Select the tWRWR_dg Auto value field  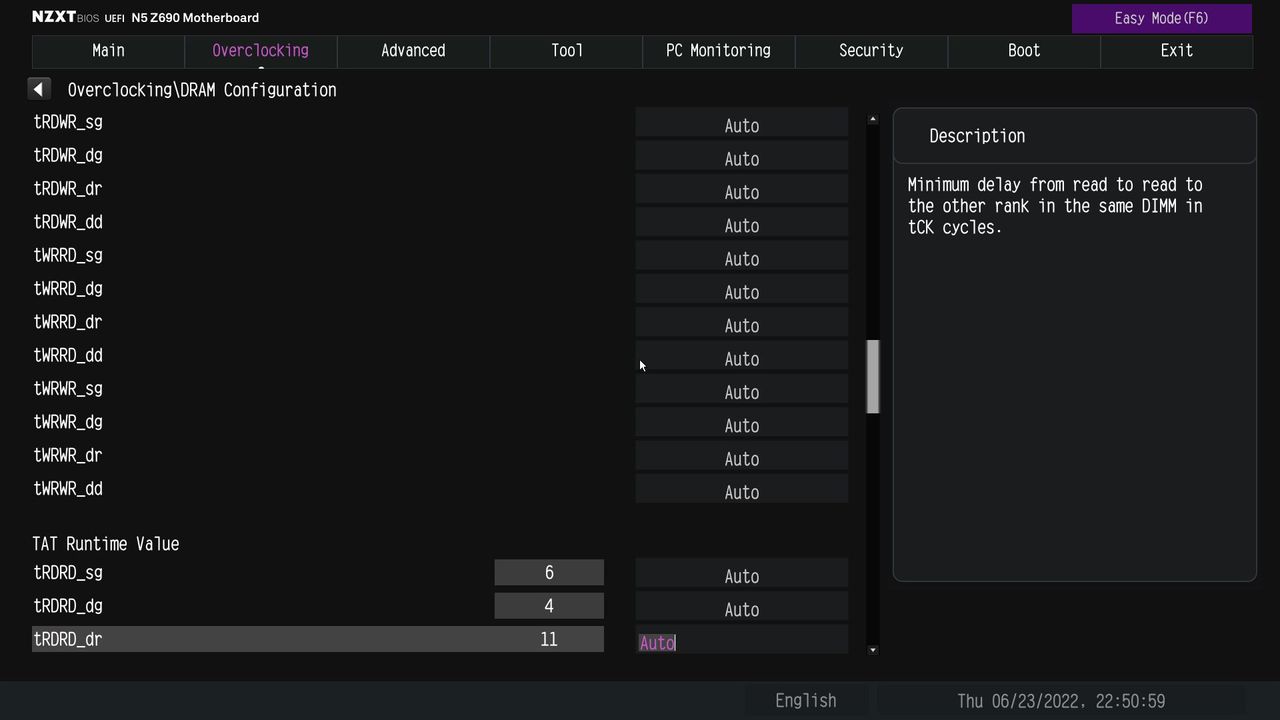[742, 424]
